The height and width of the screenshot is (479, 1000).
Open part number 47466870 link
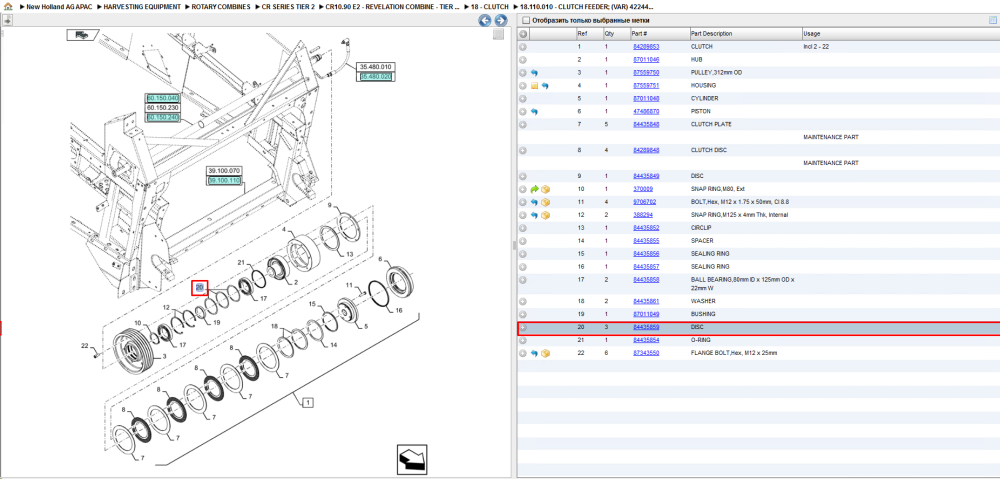coord(645,112)
